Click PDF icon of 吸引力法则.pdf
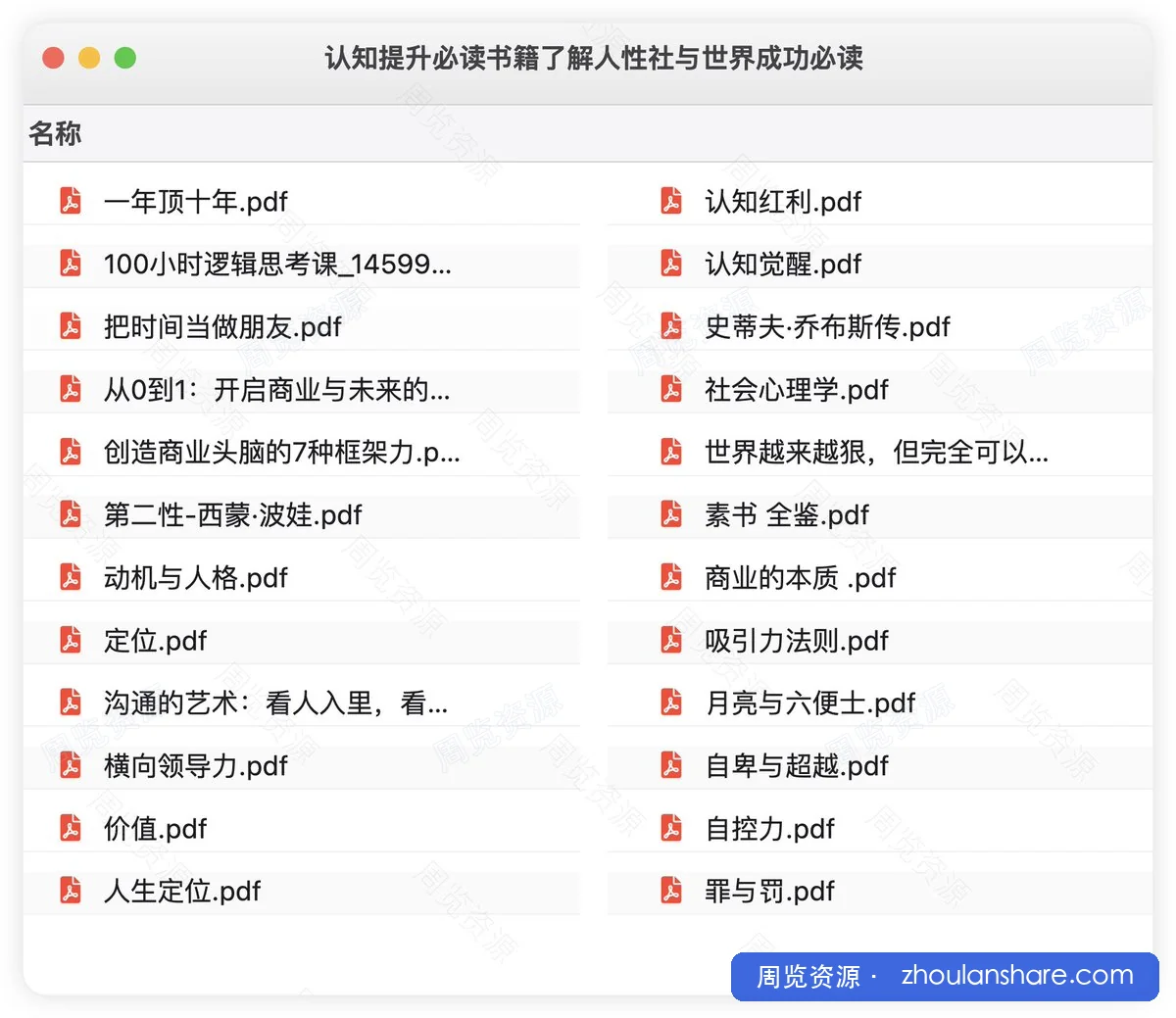The image size is (1176, 1018). [671, 640]
